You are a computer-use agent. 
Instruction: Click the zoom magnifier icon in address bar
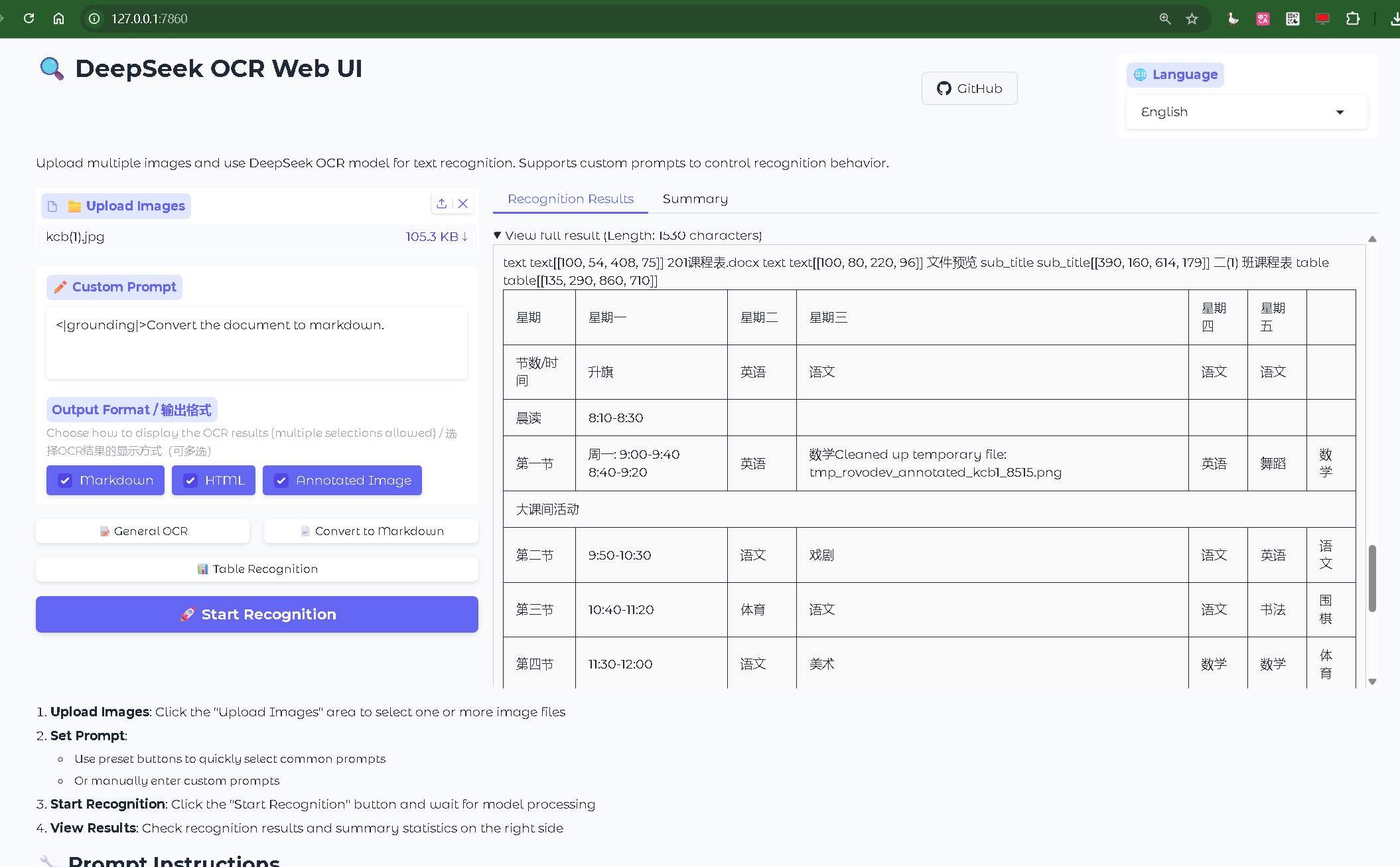coord(1165,19)
